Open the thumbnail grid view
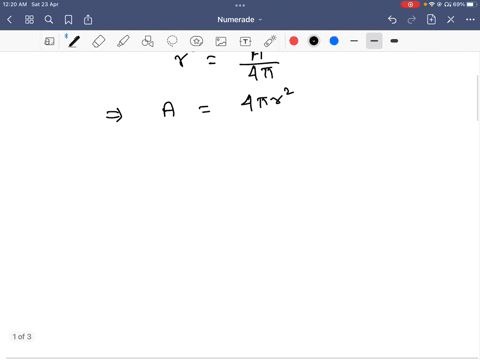The height and width of the screenshot is (360, 480). (29, 20)
